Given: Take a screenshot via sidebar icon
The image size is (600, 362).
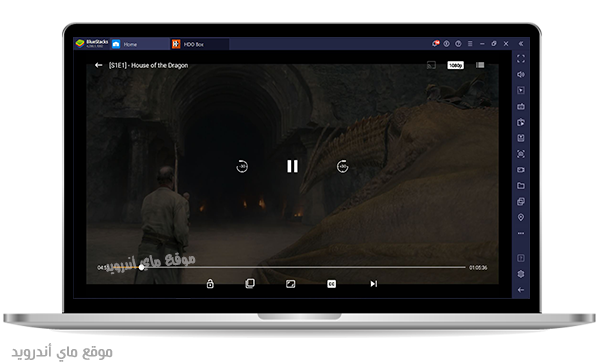Looking at the screenshot, I should [521, 154].
